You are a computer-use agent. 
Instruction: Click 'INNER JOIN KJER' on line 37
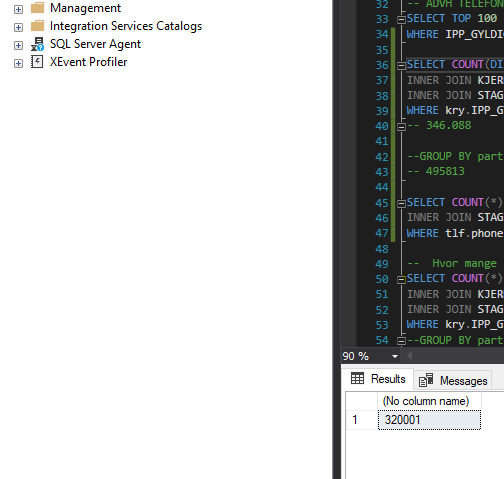455,80
